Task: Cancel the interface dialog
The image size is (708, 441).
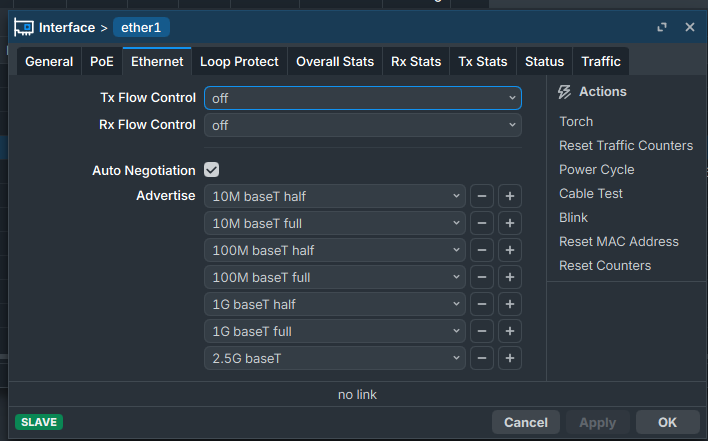Action: tap(525, 422)
